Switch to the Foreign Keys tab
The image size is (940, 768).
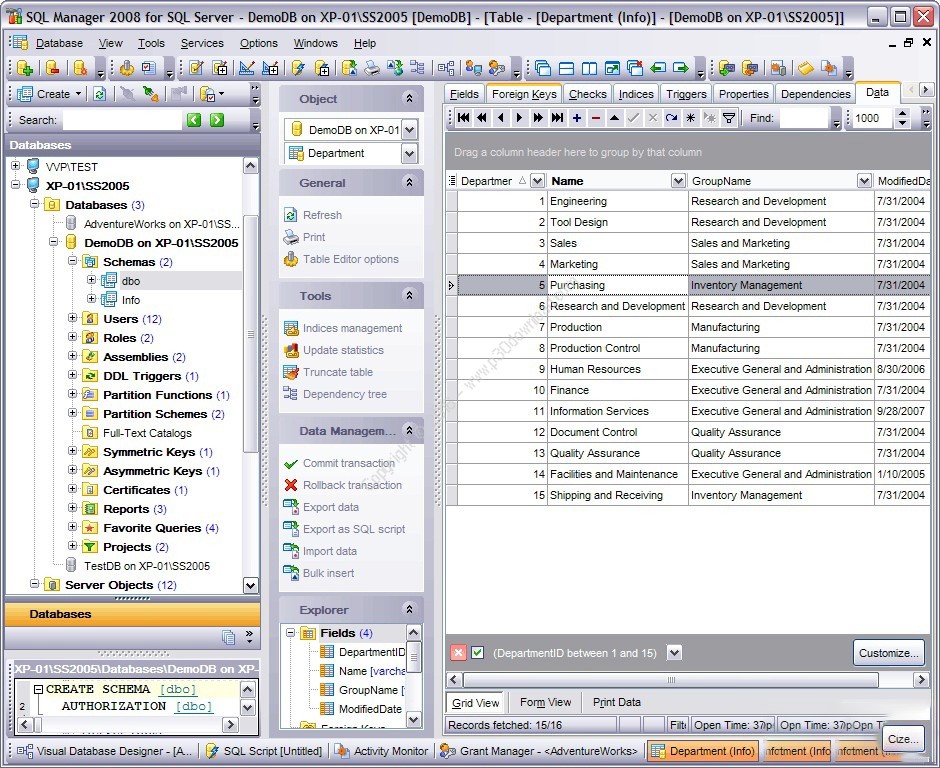524,94
